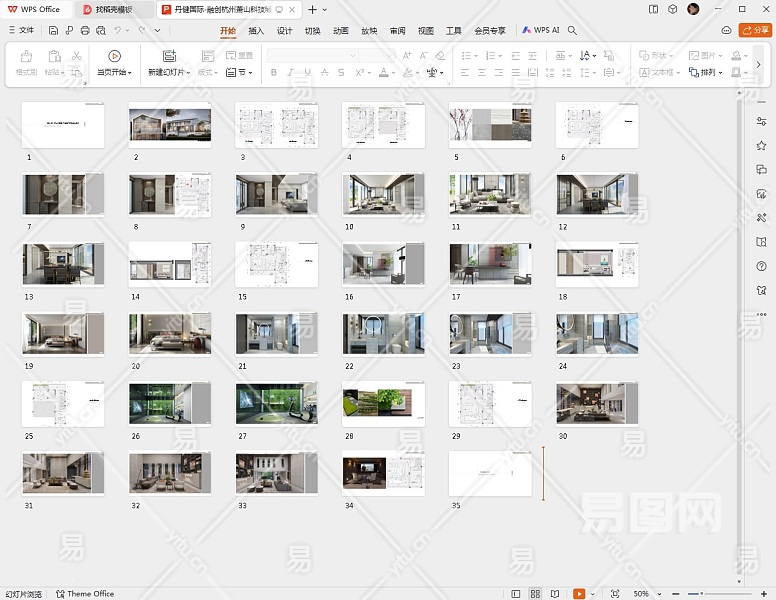Click the orange 分享 share button
The width and height of the screenshot is (776, 600).
pyautogui.click(x=755, y=30)
